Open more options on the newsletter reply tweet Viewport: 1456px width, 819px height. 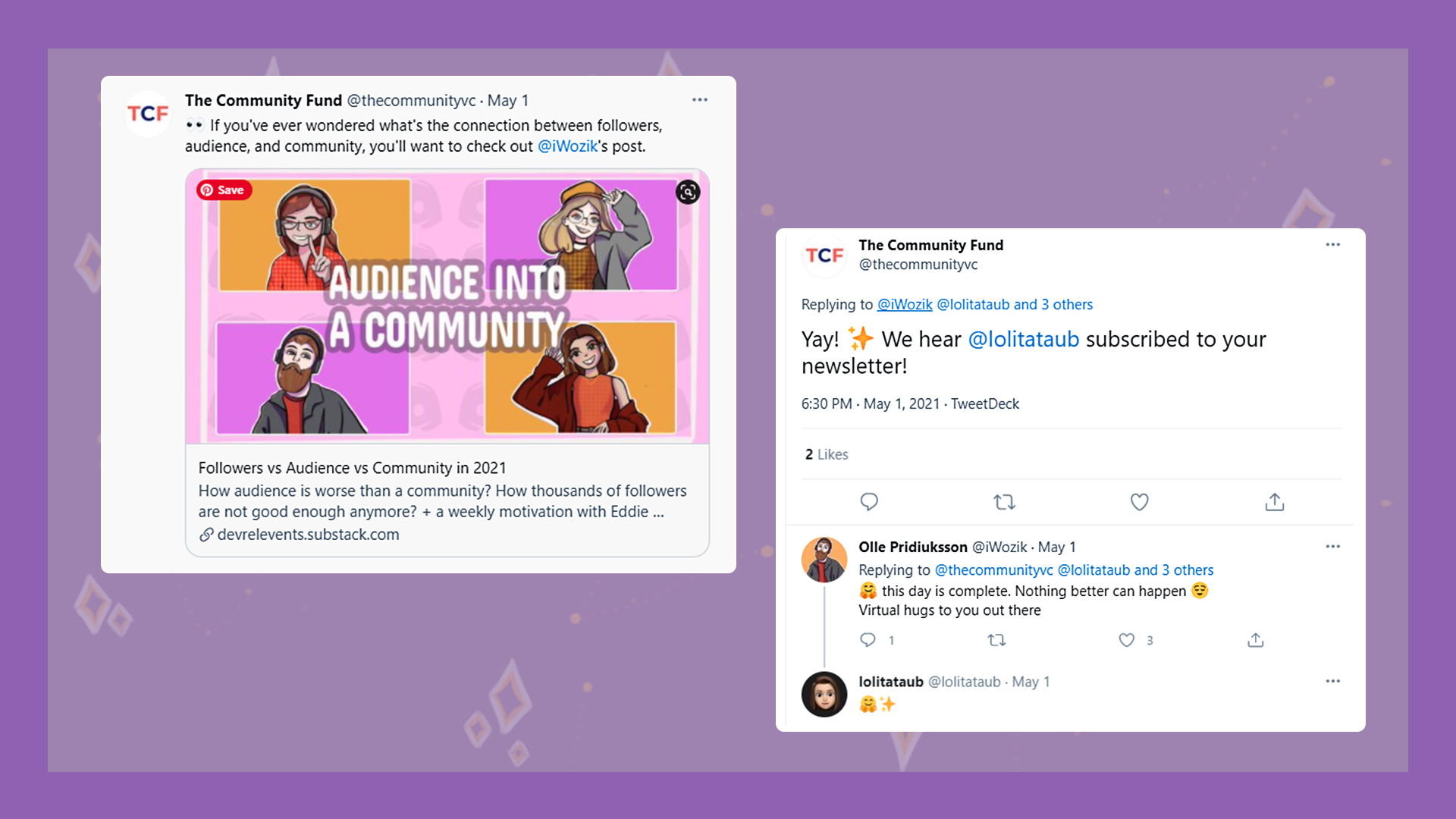tap(1332, 245)
